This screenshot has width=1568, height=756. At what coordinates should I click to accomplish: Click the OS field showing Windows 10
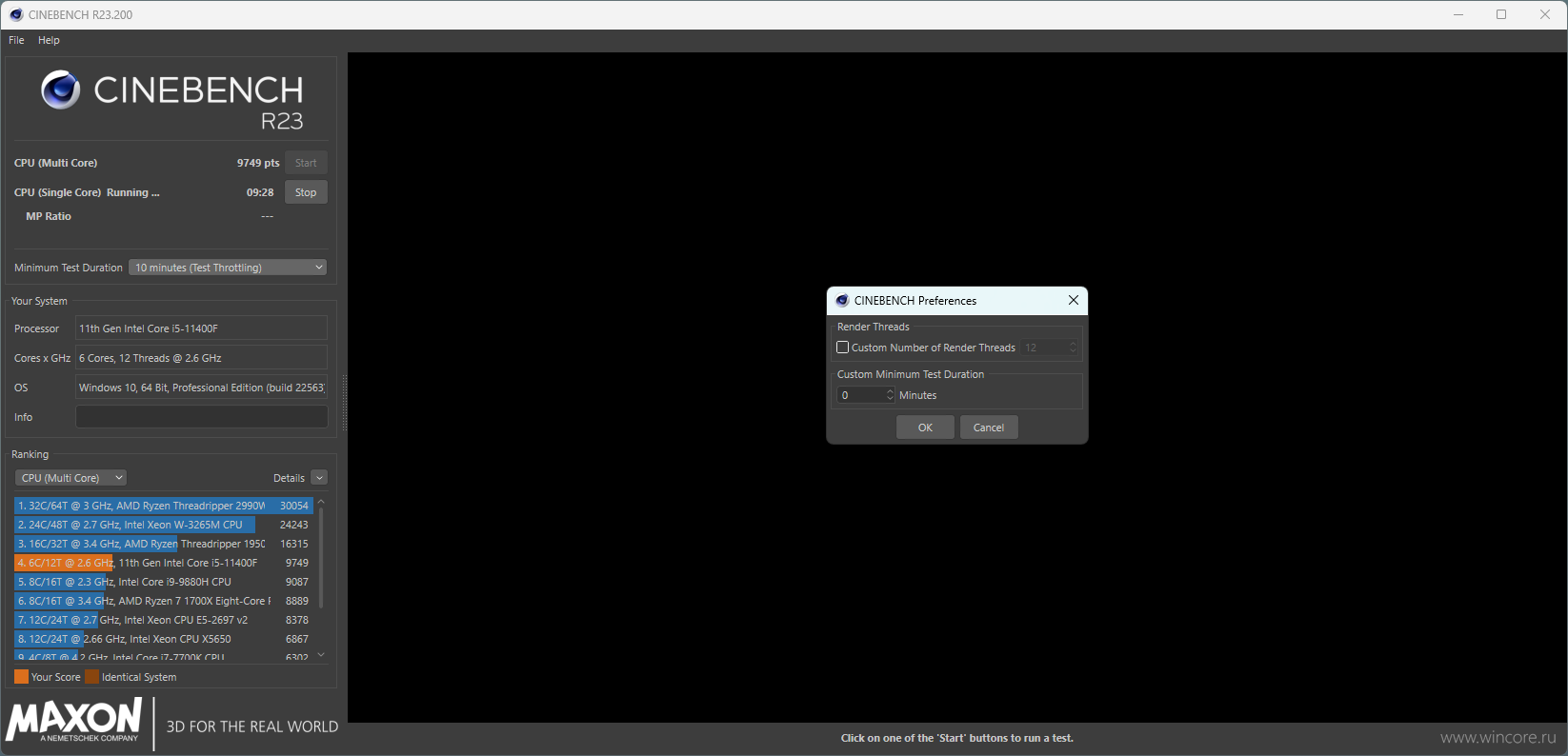click(x=201, y=388)
